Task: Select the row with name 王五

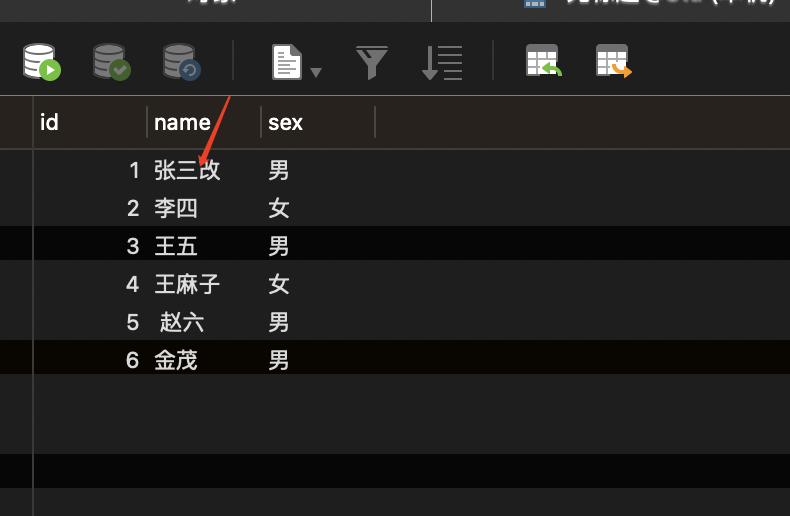Action: [x=176, y=246]
